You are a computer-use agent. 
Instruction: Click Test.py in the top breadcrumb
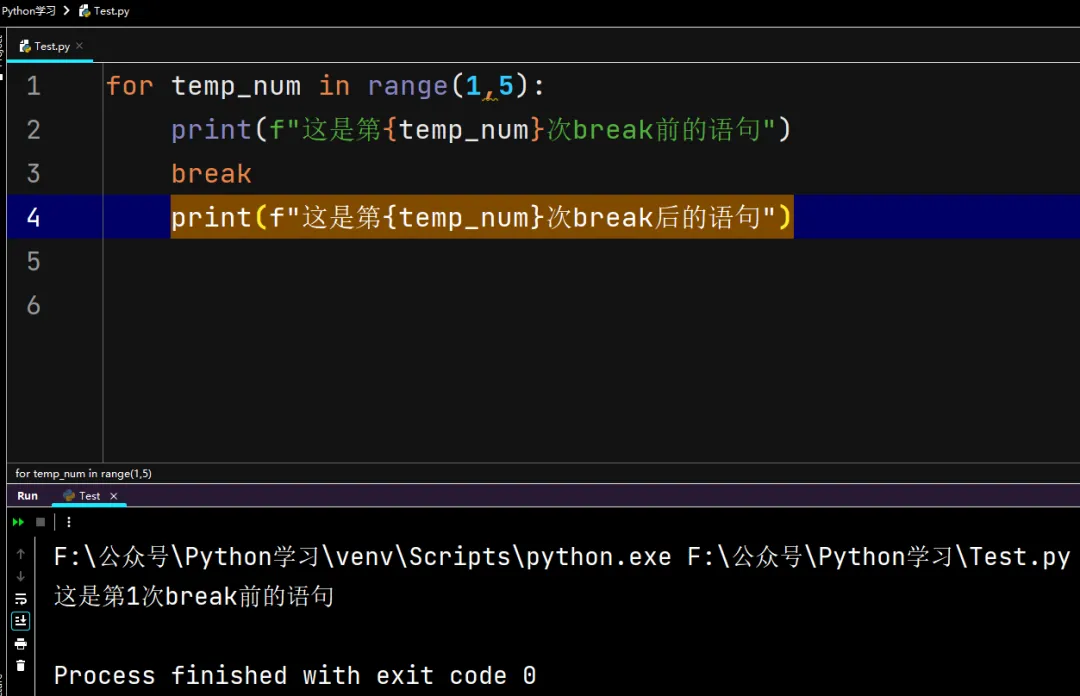(110, 11)
